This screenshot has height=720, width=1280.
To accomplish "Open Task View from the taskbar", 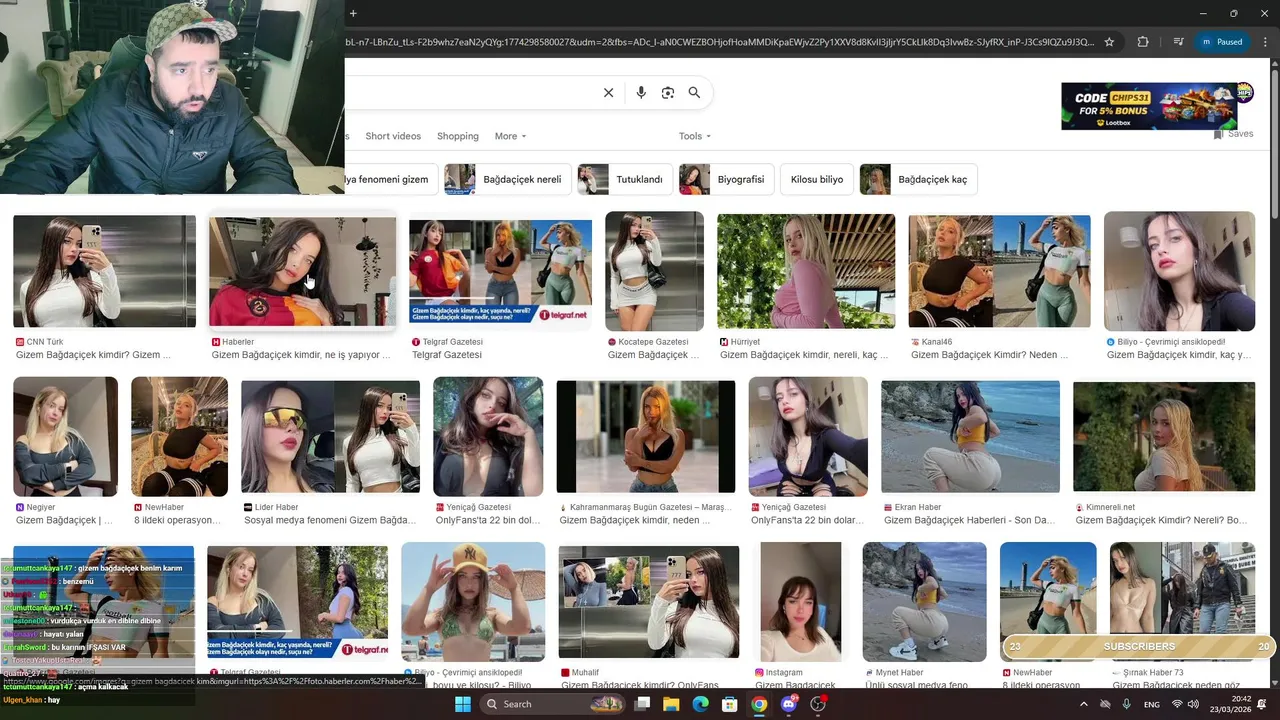I will click(x=643, y=704).
